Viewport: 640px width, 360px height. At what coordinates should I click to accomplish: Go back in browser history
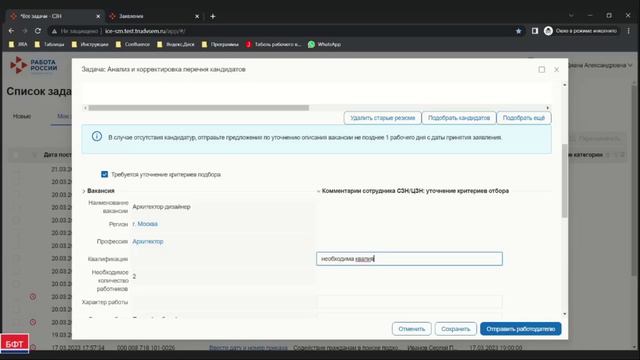11,31
